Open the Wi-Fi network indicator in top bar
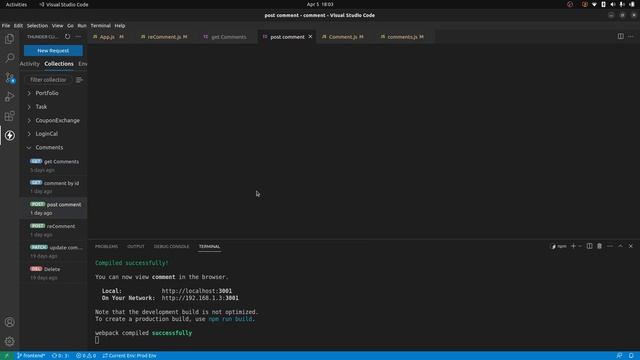640x360 pixels. [594, 4]
